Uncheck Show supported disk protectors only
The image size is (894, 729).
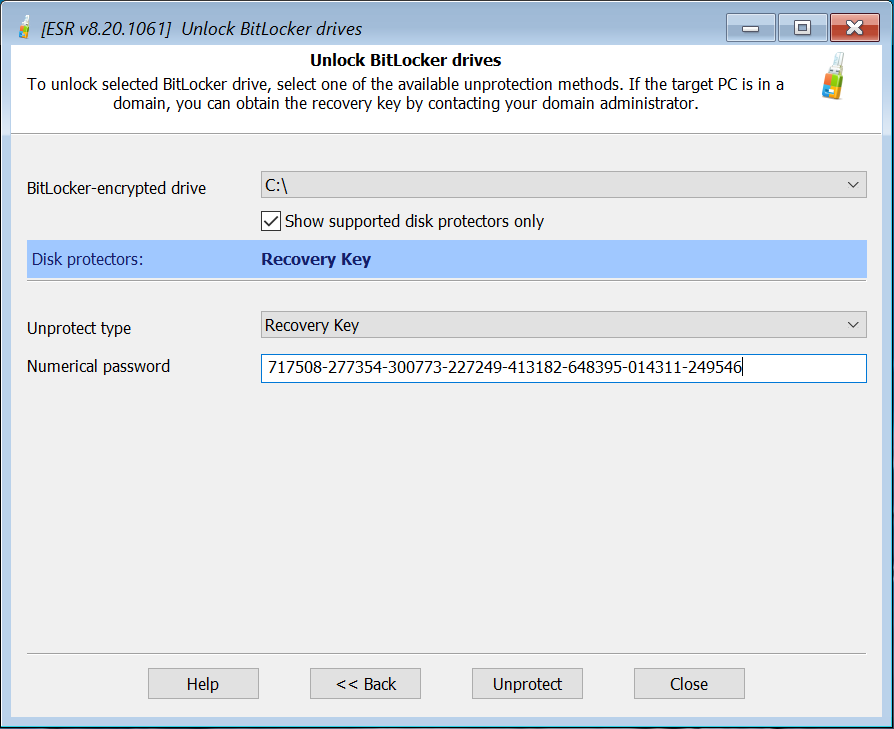click(x=270, y=221)
